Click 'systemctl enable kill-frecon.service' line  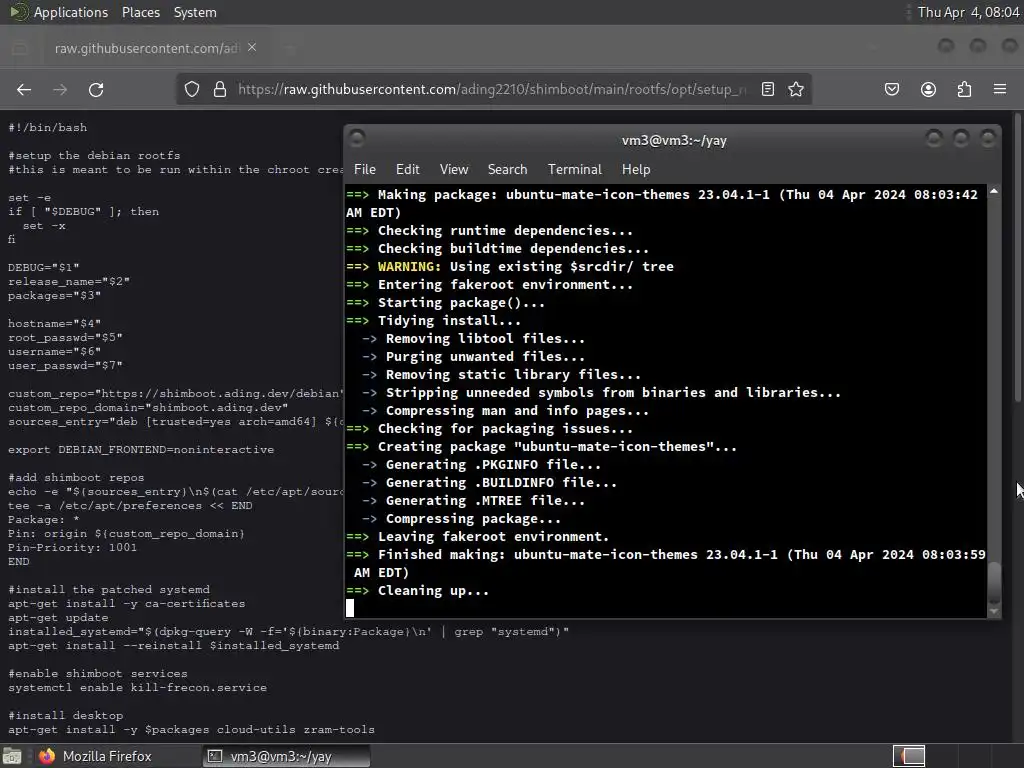point(137,687)
